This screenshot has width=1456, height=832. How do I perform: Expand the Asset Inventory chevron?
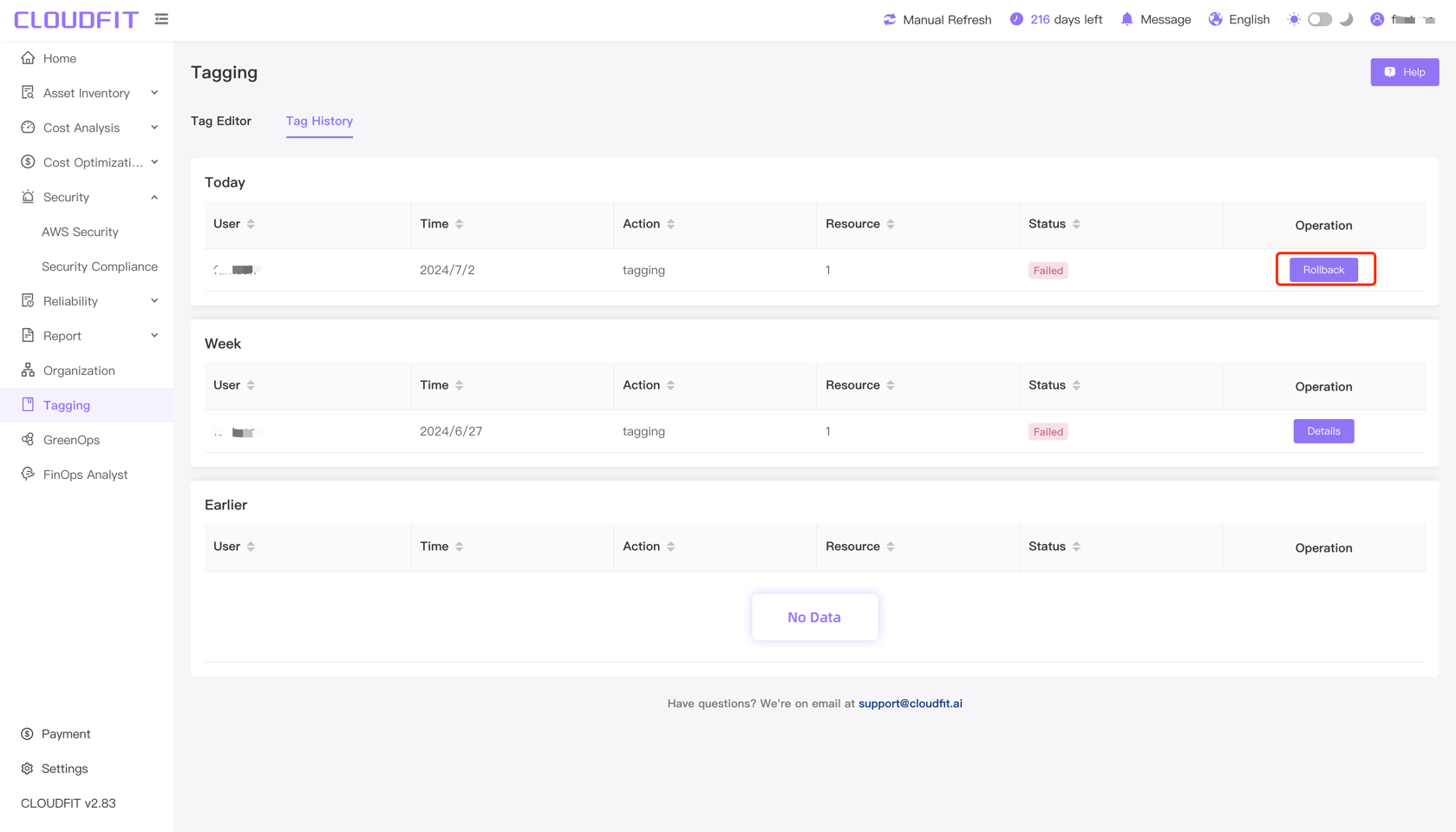click(x=154, y=93)
